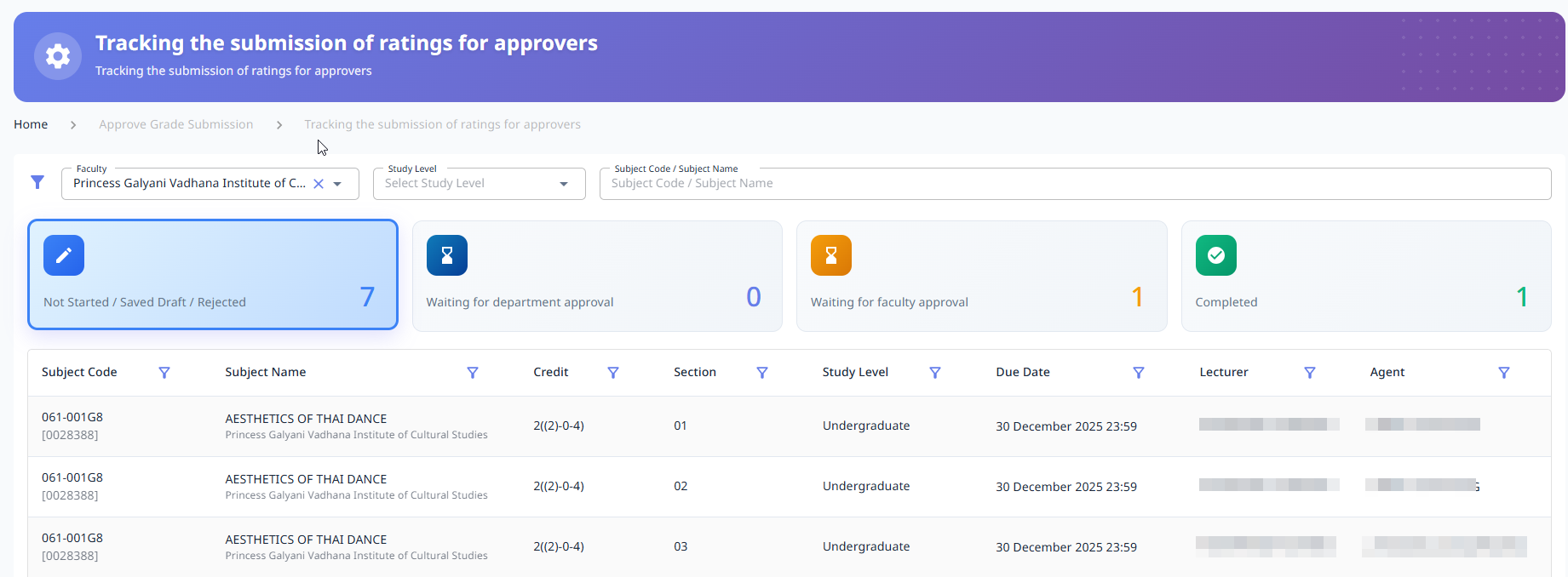Open Section column filter icon

(762, 373)
